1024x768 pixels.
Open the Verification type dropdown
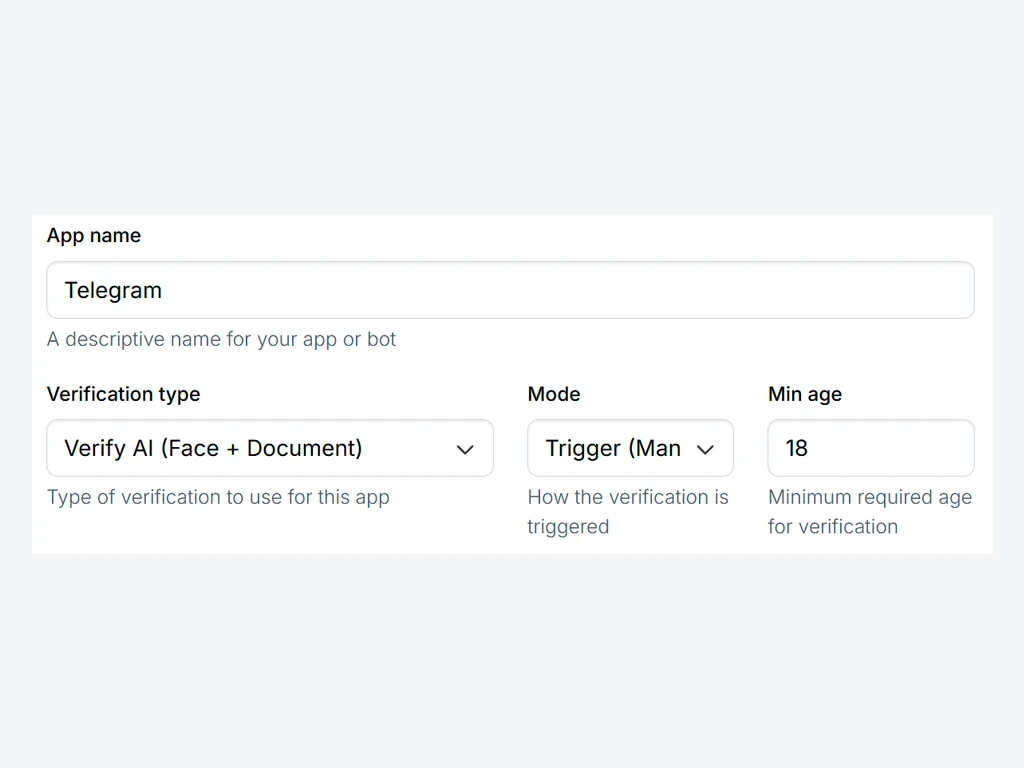click(x=269, y=448)
